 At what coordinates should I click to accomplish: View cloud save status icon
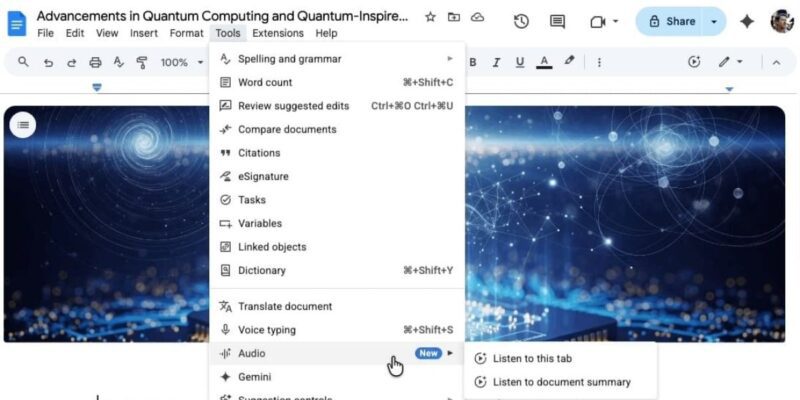click(x=477, y=17)
